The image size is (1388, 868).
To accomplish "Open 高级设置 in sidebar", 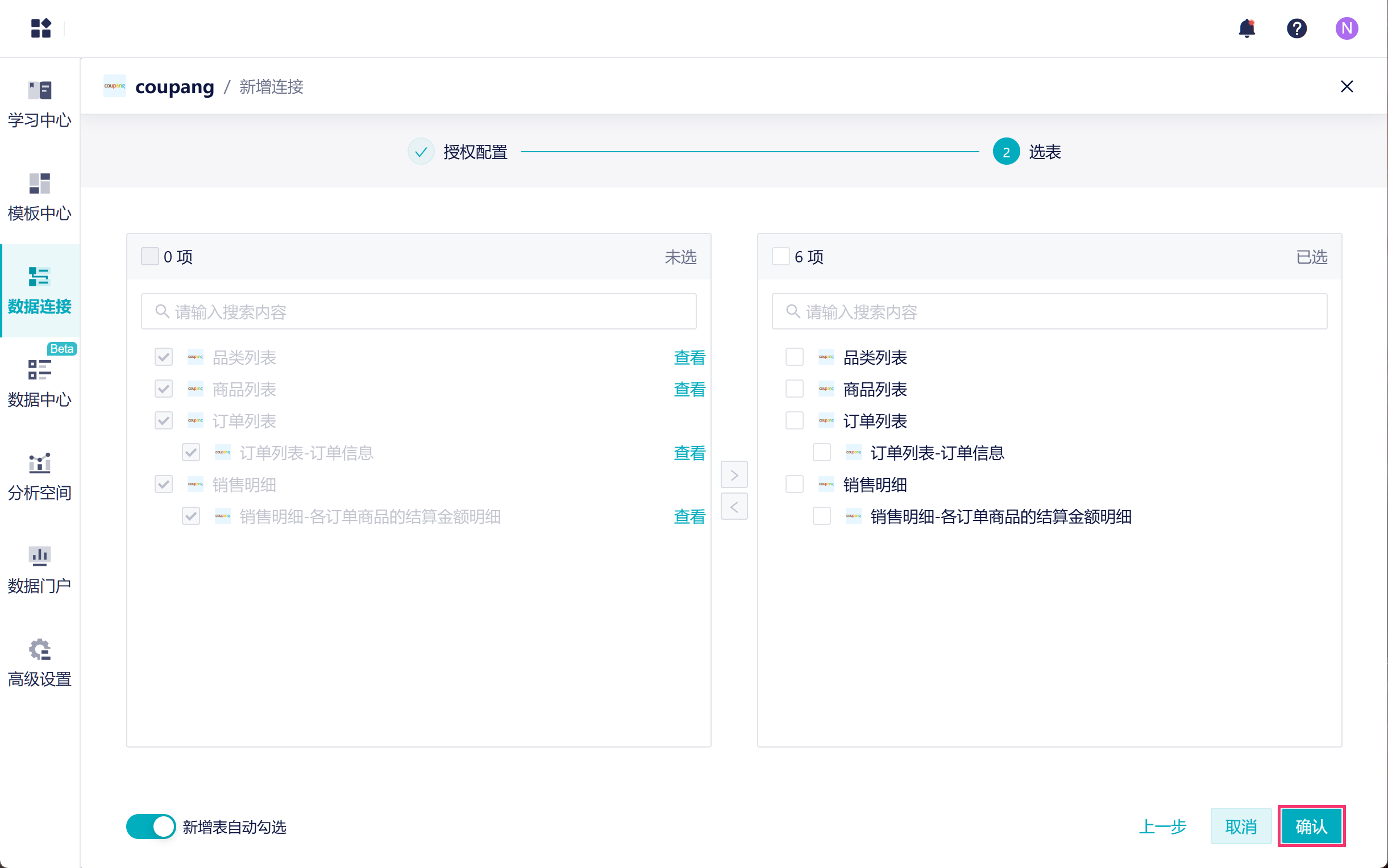I will tap(40, 663).
